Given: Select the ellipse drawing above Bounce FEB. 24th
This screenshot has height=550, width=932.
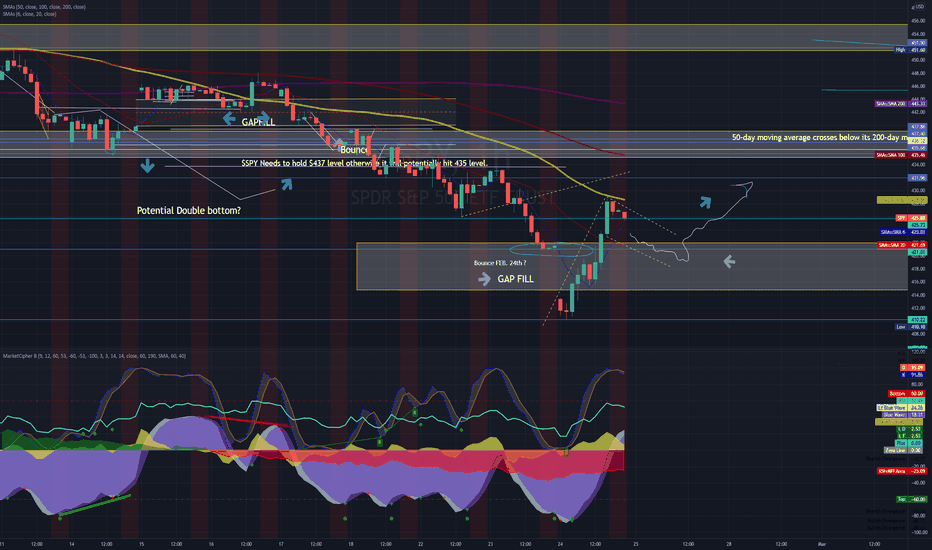Looking at the screenshot, I should pos(552,249).
